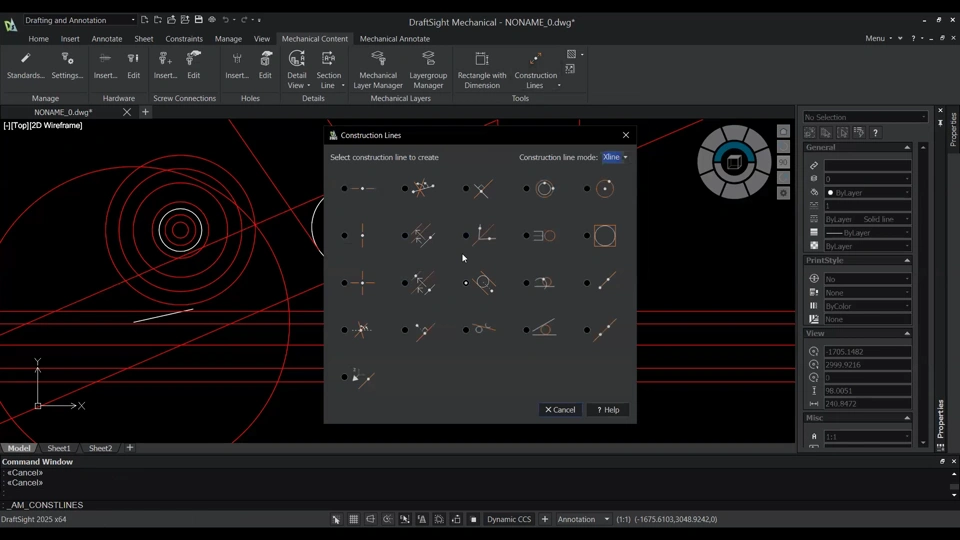Open line color ByLayer swatch dropdown
The image size is (960, 540).
click(x=868, y=192)
